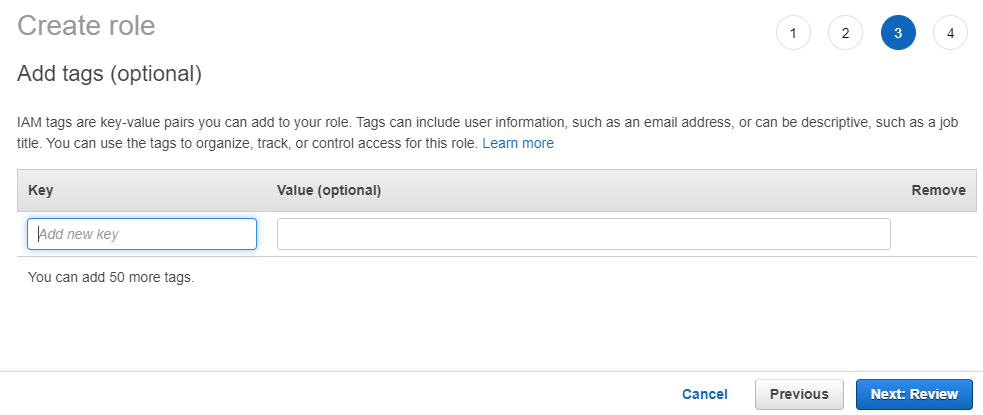983x415 pixels.
Task: Select the highlighted step 3 circle
Action: (898, 33)
